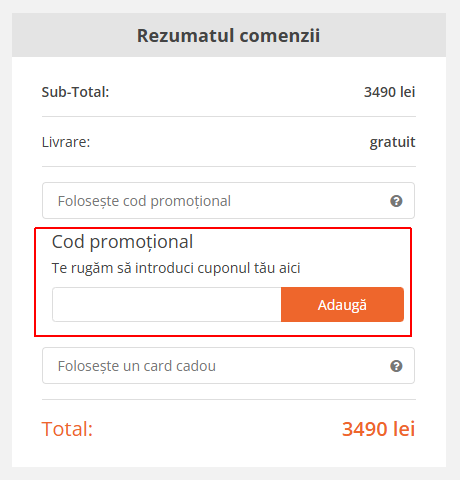Expand the Folosește un card cadou section
The width and height of the screenshot is (460, 480).
click(228, 366)
